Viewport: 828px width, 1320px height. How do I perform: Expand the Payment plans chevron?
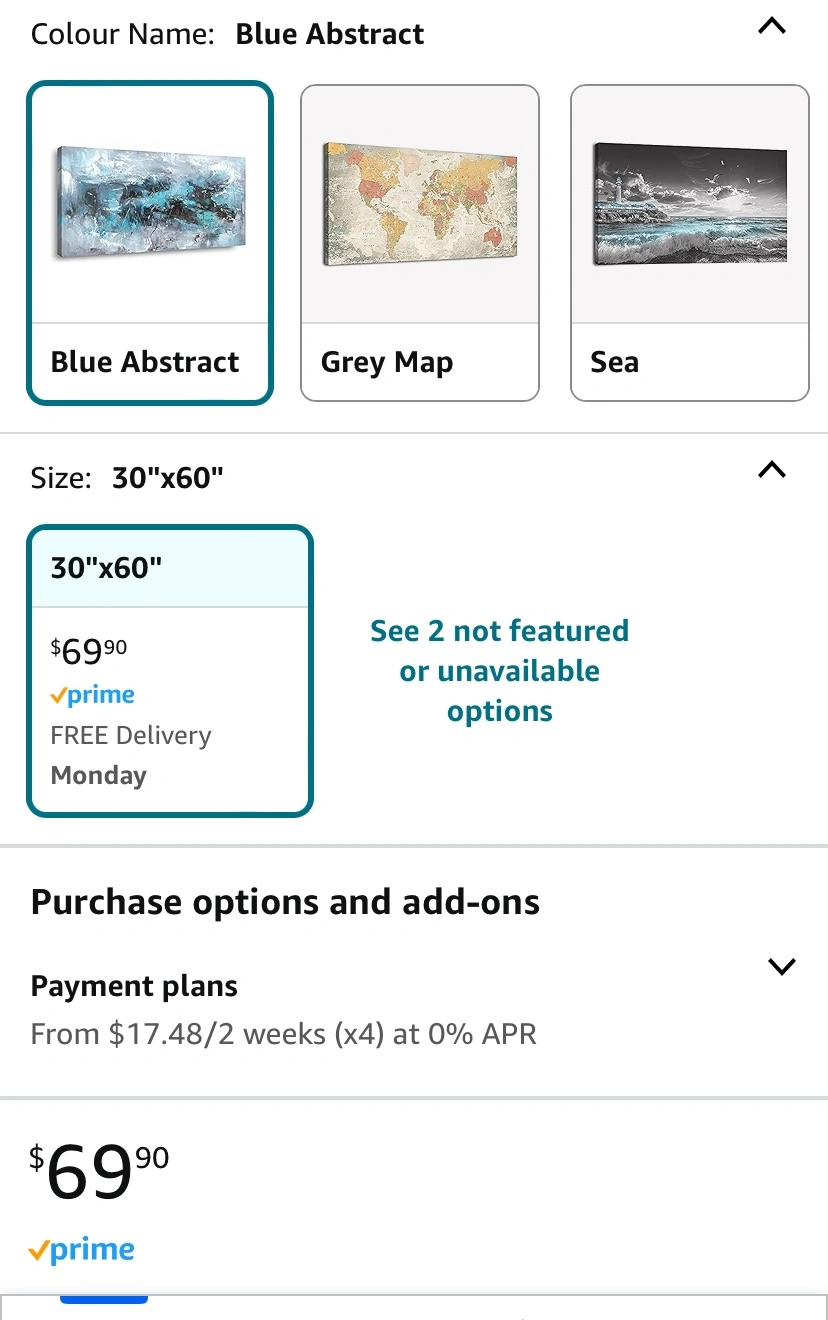click(x=780, y=966)
